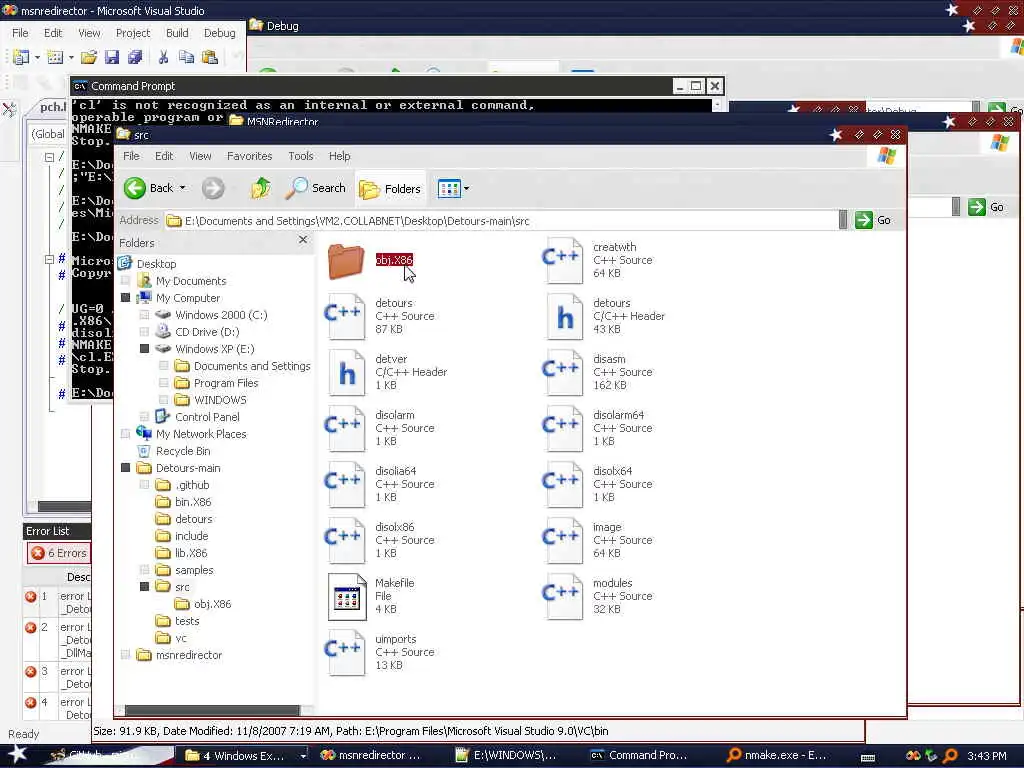The height and width of the screenshot is (768, 1024).
Task: Expand My Network Places tree node
Action: tap(125, 434)
